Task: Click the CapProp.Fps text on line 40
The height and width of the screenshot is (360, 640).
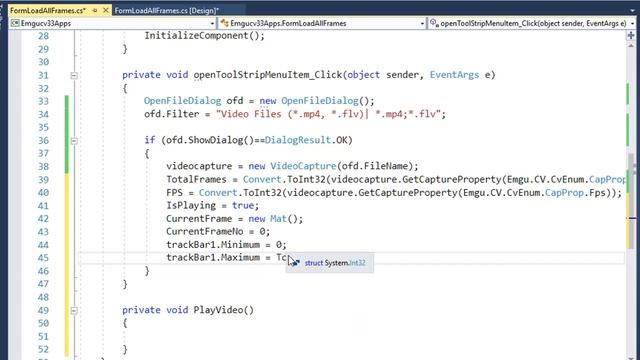Action: 576,192
